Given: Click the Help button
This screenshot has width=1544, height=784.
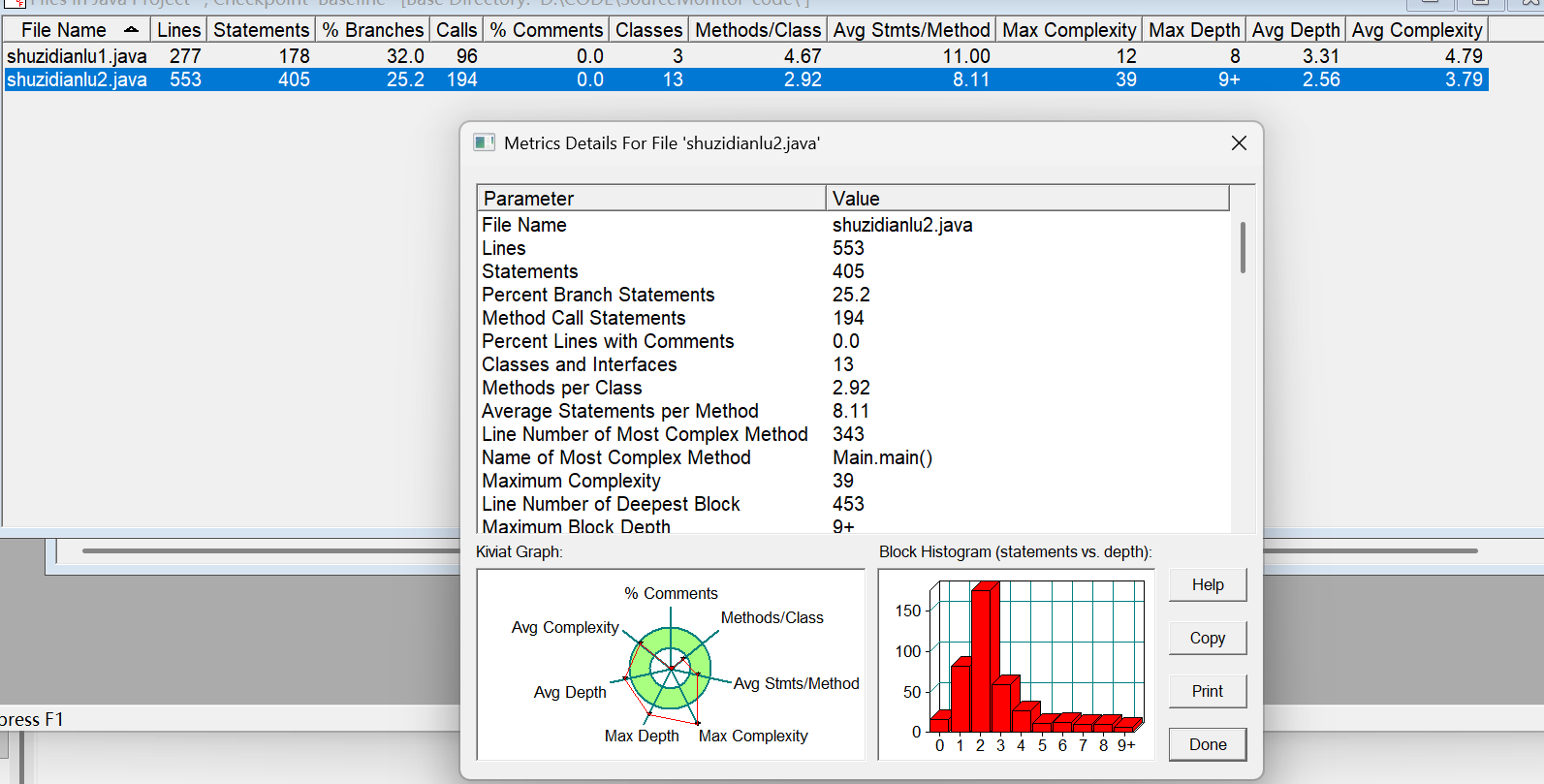Looking at the screenshot, I should [1208, 584].
